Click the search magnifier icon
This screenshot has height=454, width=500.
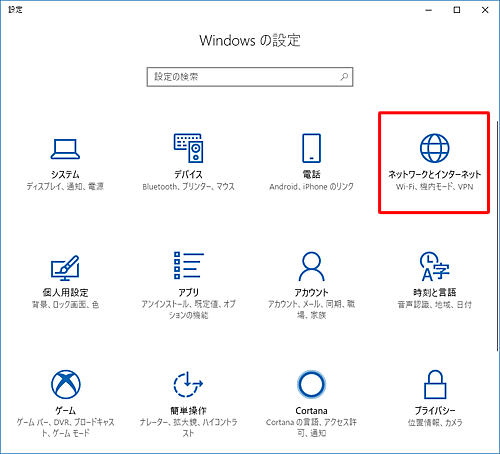pyautogui.click(x=344, y=77)
